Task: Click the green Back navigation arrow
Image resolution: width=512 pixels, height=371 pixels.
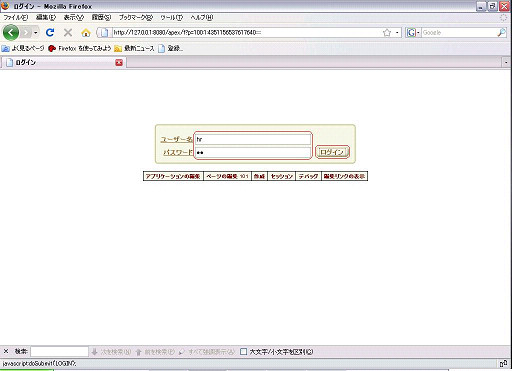Action: pyautogui.click(x=11, y=33)
